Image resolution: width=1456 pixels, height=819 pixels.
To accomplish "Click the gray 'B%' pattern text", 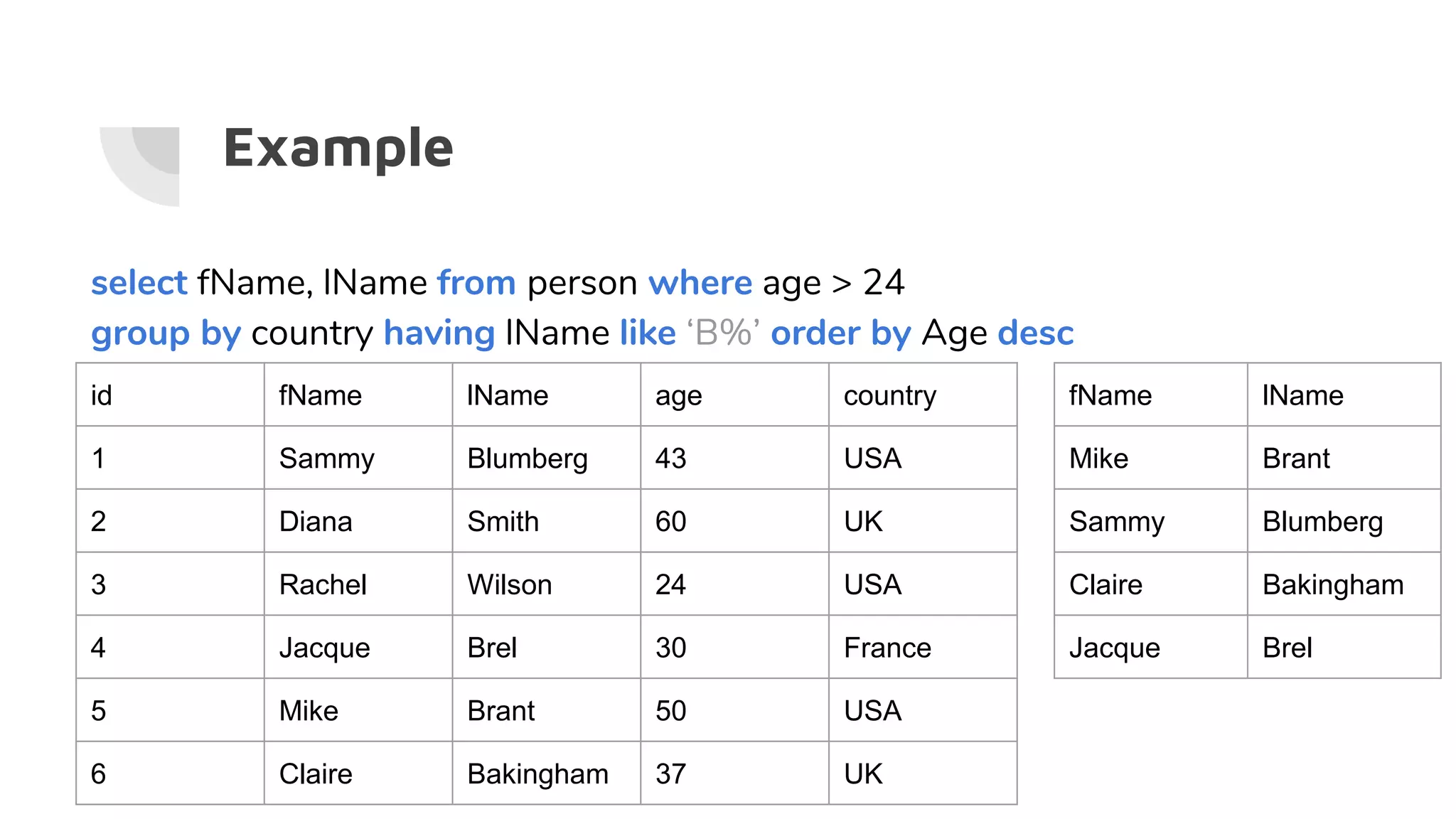I will (723, 333).
